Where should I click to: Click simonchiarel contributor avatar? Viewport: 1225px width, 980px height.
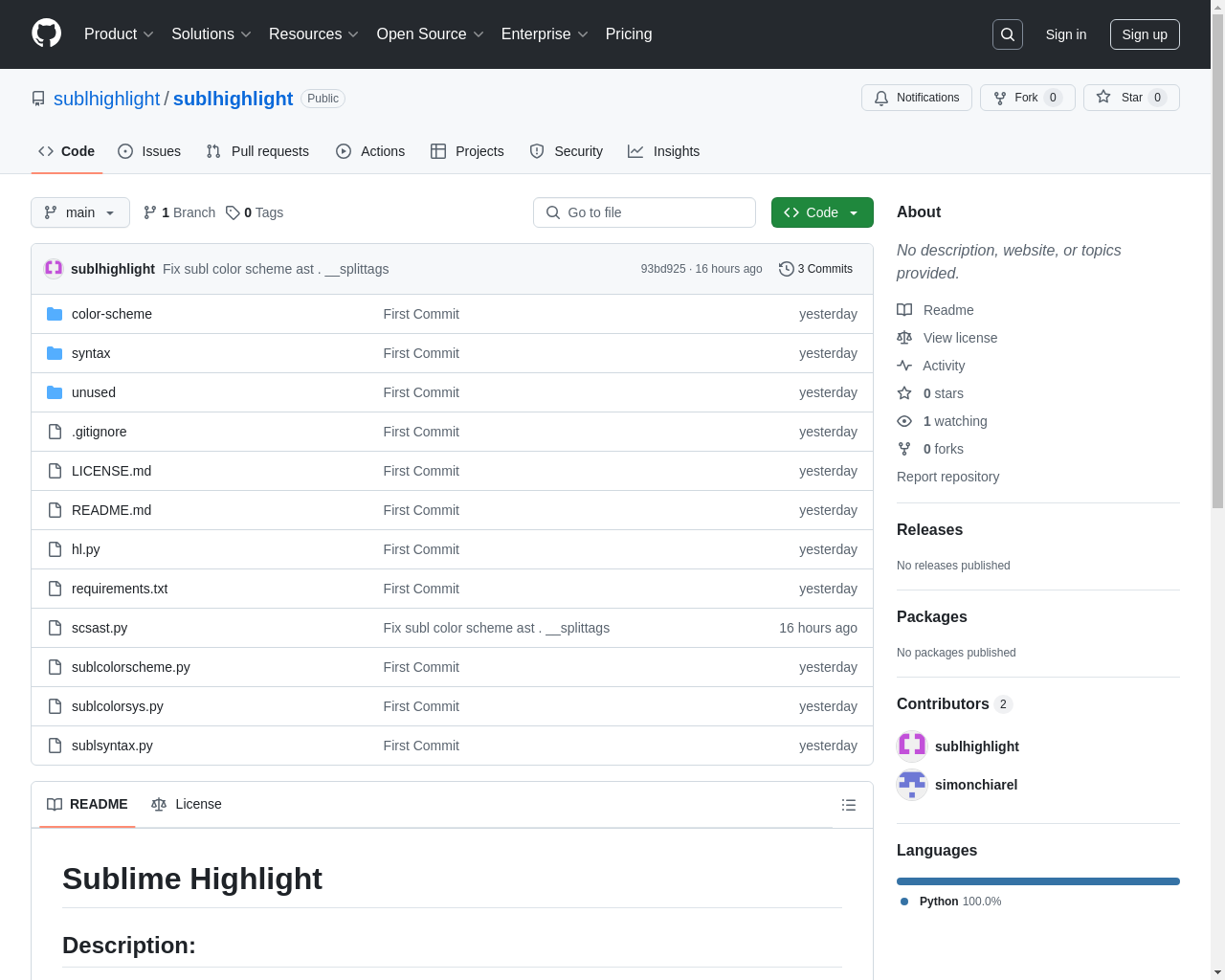click(x=912, y=785)
